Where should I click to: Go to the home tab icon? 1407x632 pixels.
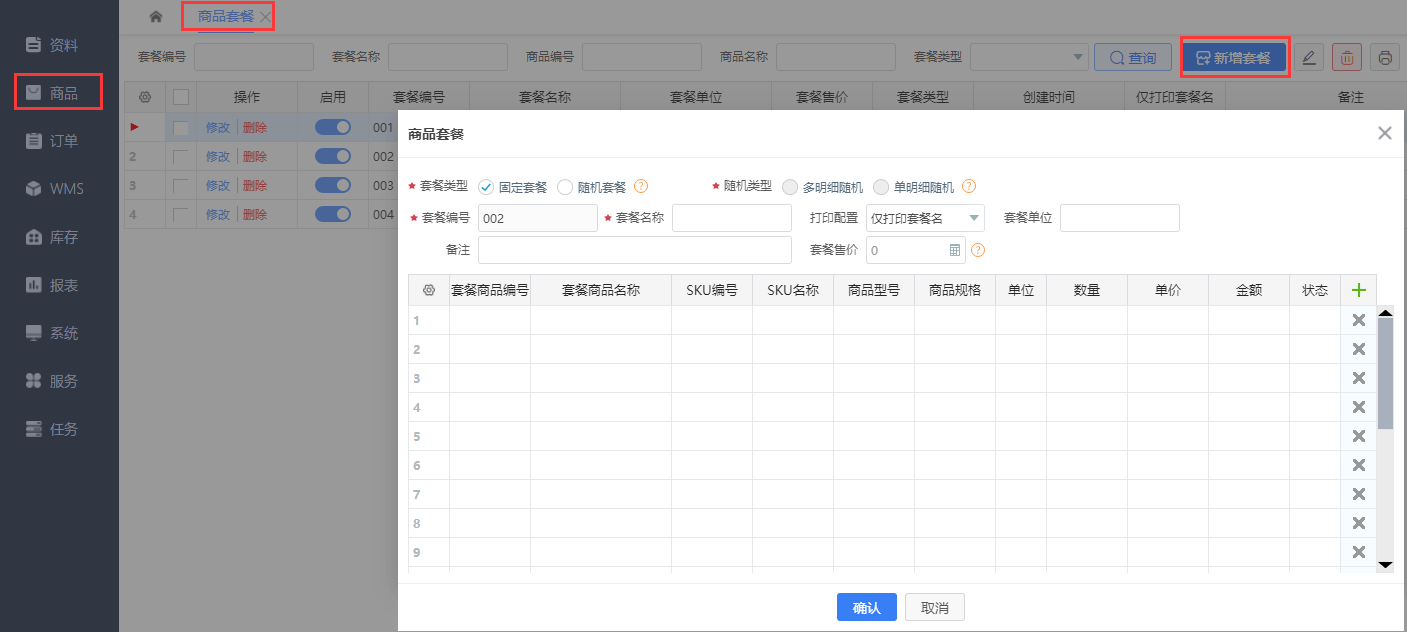155,17
